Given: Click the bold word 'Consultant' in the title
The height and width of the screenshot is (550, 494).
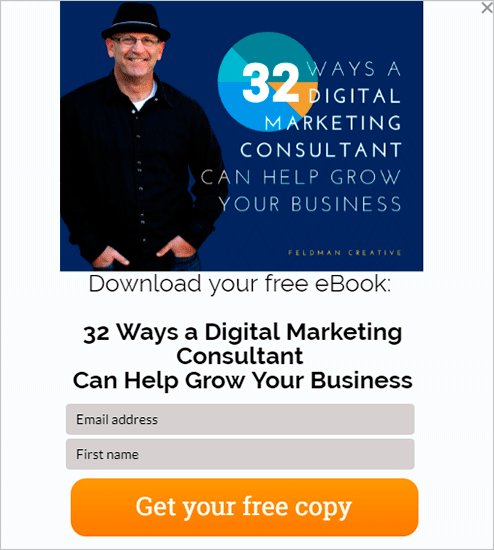Looking at the screenshot, I should pos(240,356).
